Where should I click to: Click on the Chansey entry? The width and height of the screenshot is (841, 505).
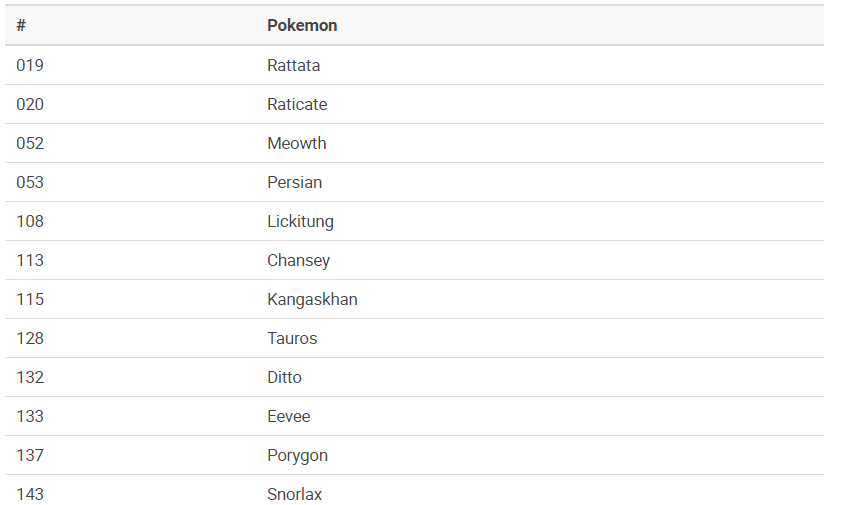click(x=298, y=260)
